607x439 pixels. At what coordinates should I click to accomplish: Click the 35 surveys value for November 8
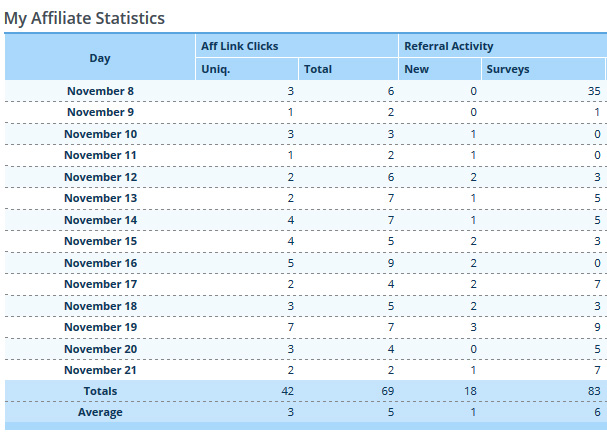point(593,92)
